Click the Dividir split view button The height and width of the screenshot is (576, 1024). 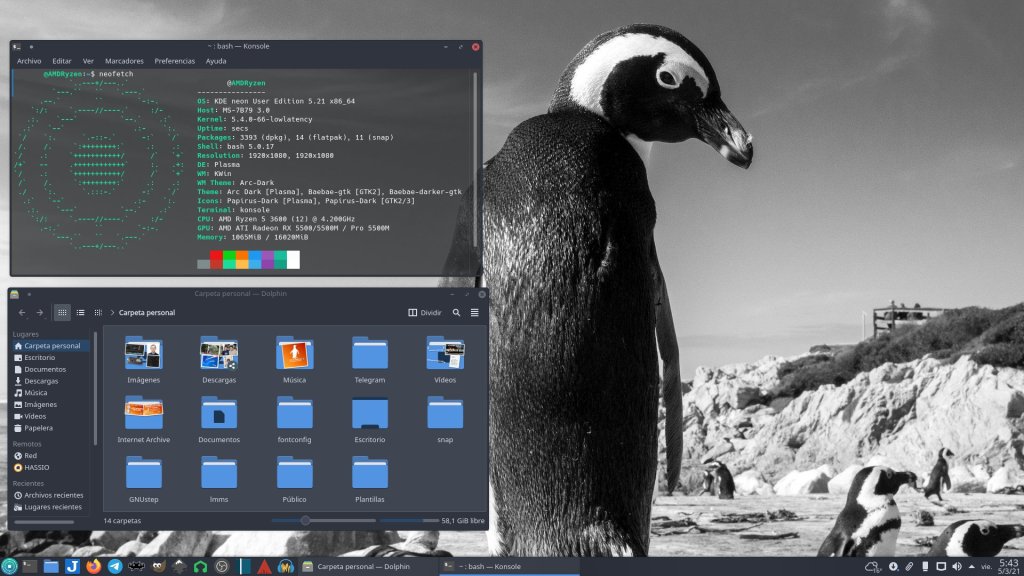click(x=425, y=312)
